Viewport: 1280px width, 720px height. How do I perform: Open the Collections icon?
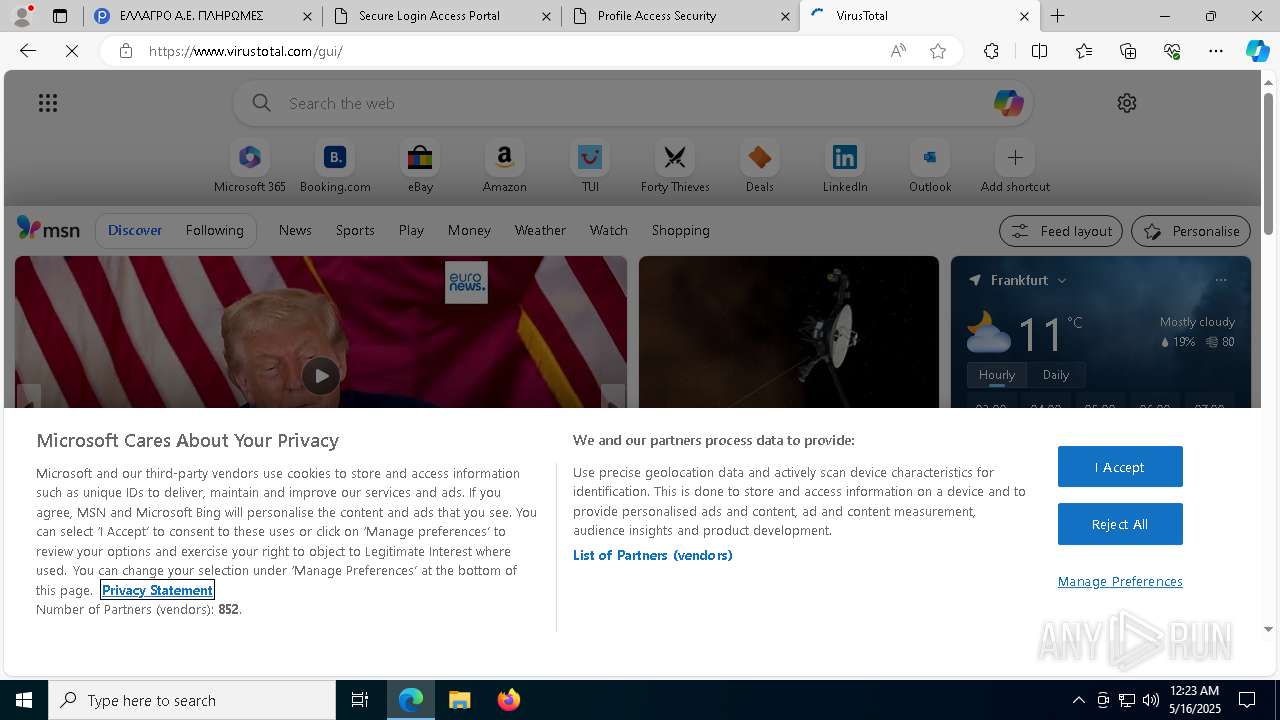coord(1128,51)
